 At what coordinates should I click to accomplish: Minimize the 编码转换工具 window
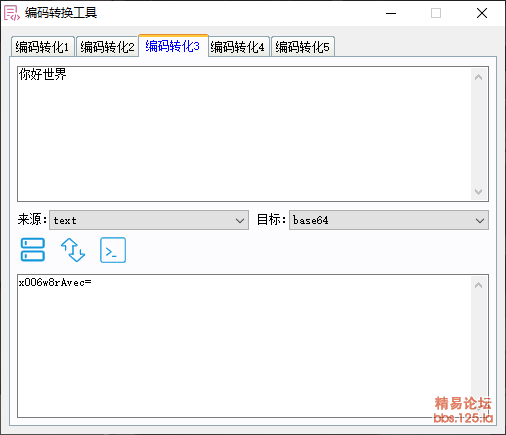click(391, 13)
